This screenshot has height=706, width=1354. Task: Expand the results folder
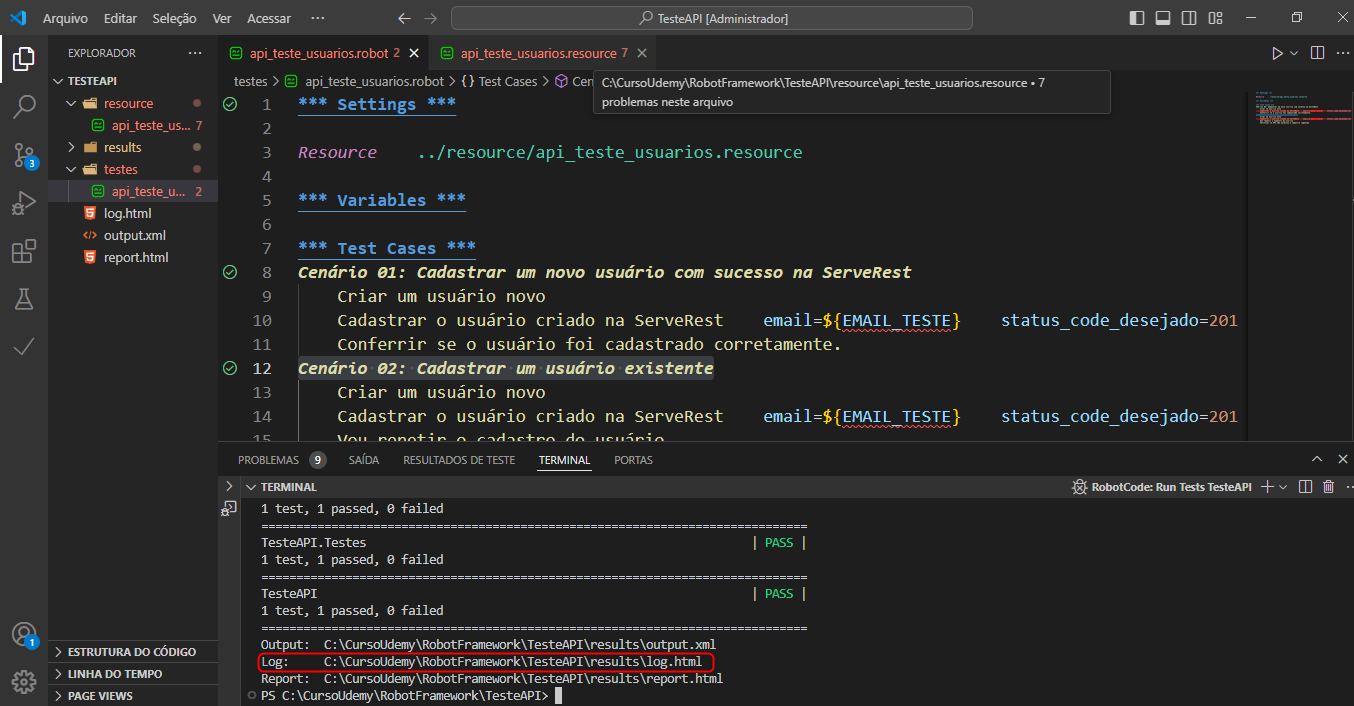click(x=133, y=147)
